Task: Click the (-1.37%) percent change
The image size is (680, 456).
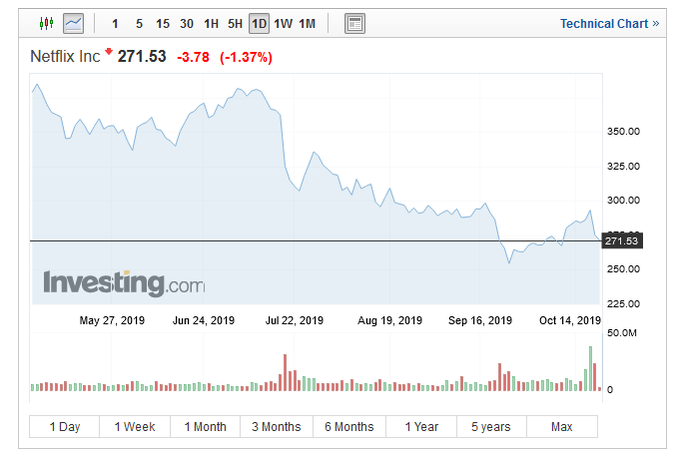Action: pos(246,57)
